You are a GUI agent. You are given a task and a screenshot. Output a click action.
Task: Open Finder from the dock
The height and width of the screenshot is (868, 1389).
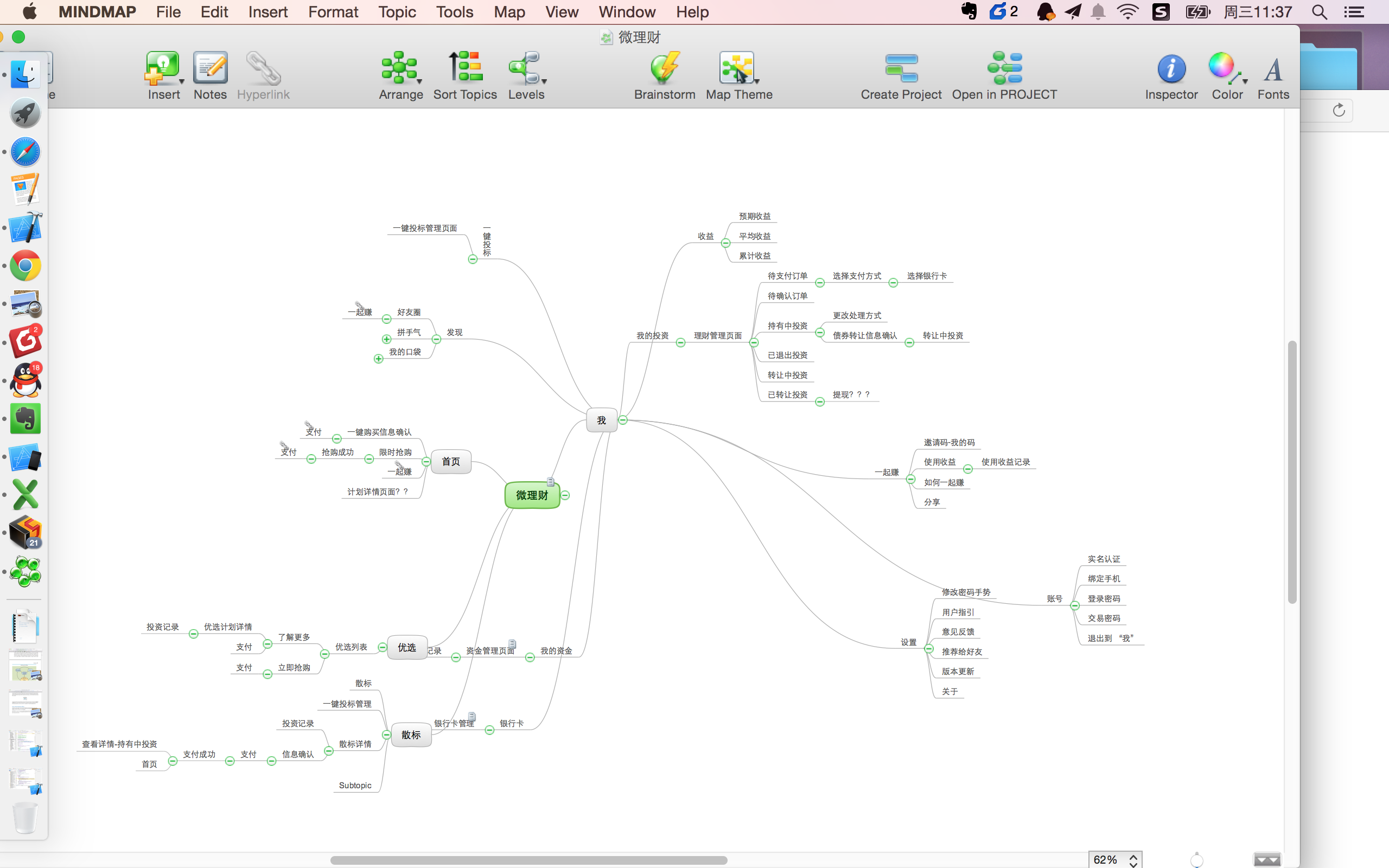pyautogui.click(x=26, y=75)
